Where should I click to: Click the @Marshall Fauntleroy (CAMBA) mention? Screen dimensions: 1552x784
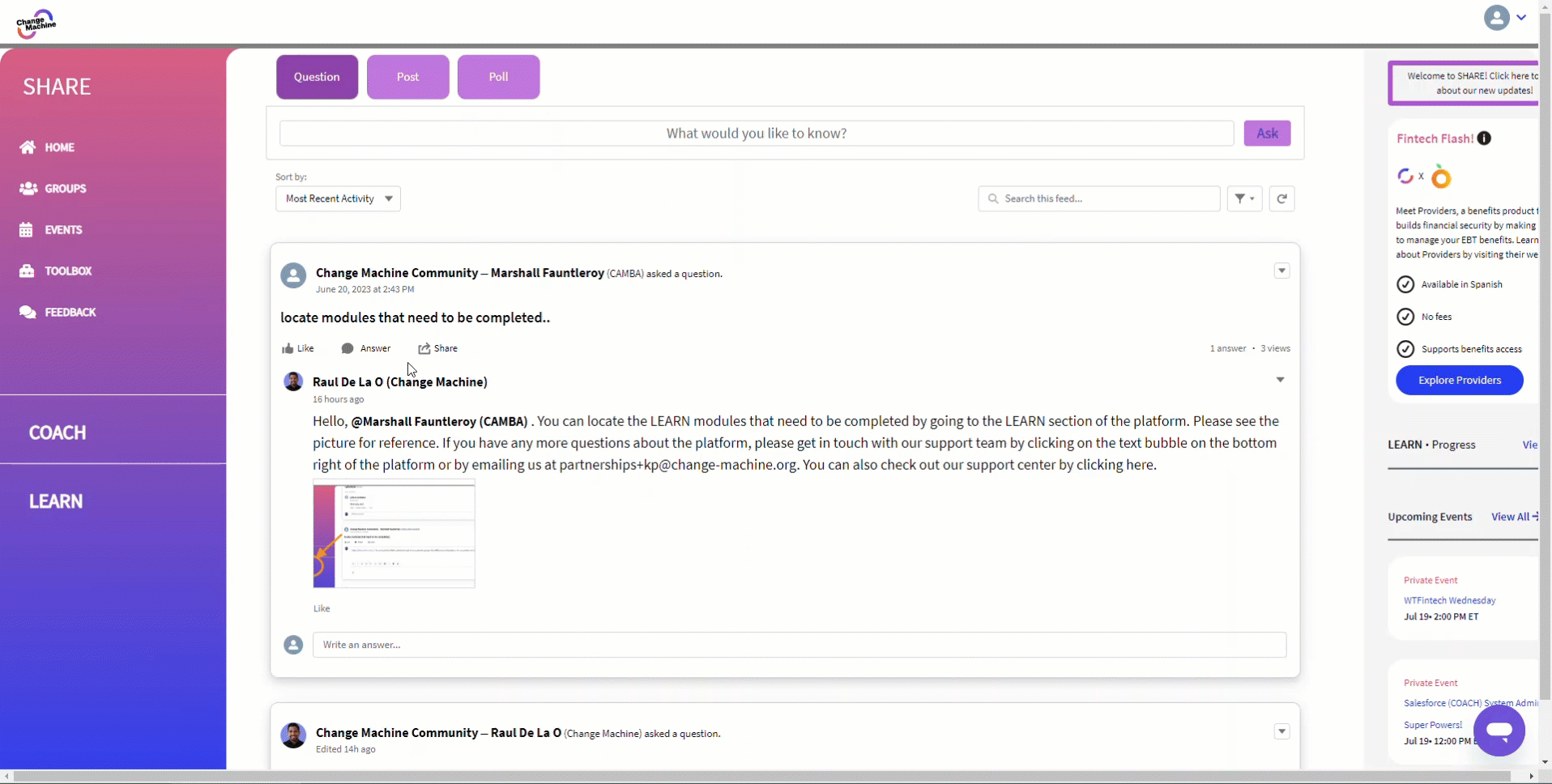[x=439, y=421]
